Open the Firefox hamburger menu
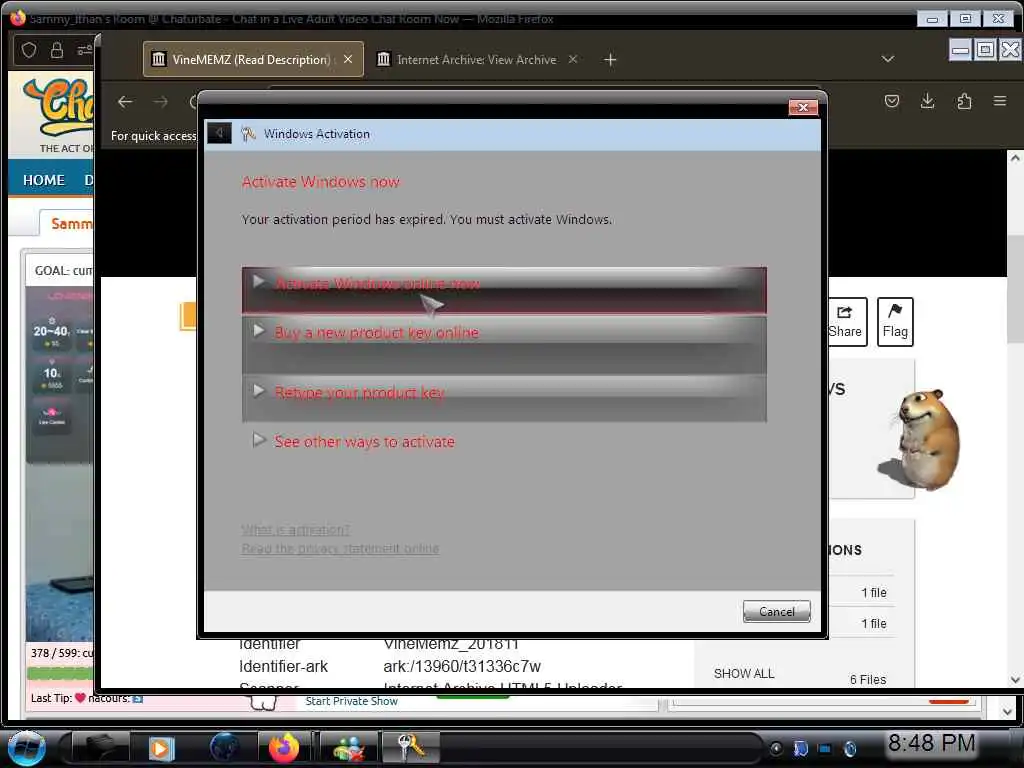Image resolution: width=1024 pixels, height=768 pixels. click(x=1000, y=101)
